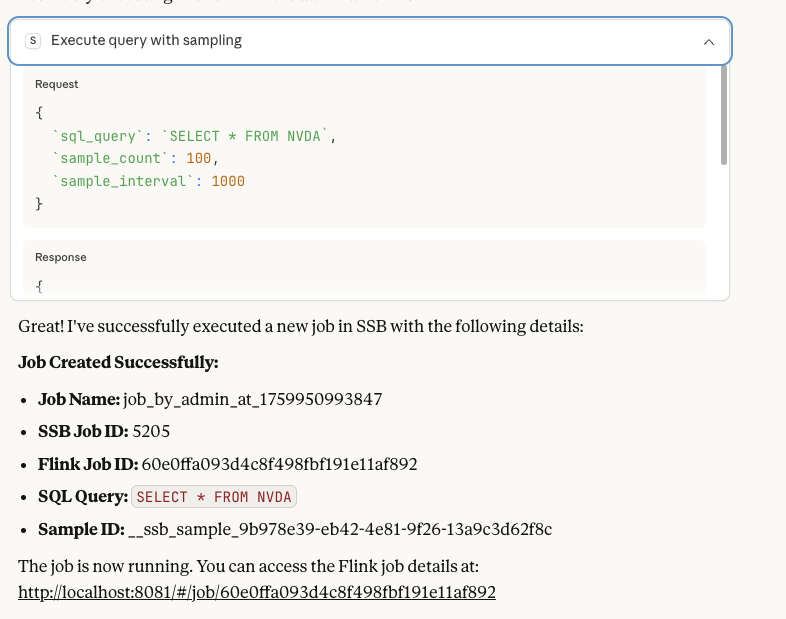The width and height of the screenshot is (786, 619).
Task: Click the SSB Job ID 5205
Action: [x=151, y=432]
